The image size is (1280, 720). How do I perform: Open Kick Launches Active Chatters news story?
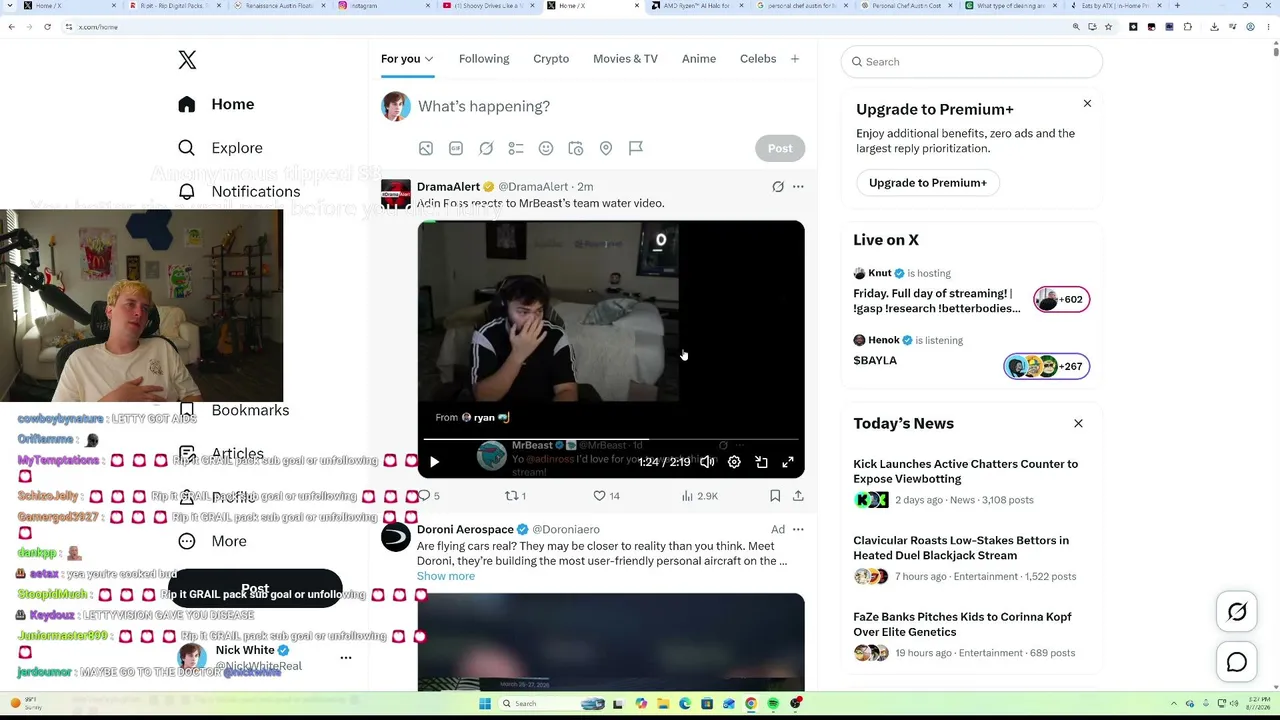pos(966,472)
